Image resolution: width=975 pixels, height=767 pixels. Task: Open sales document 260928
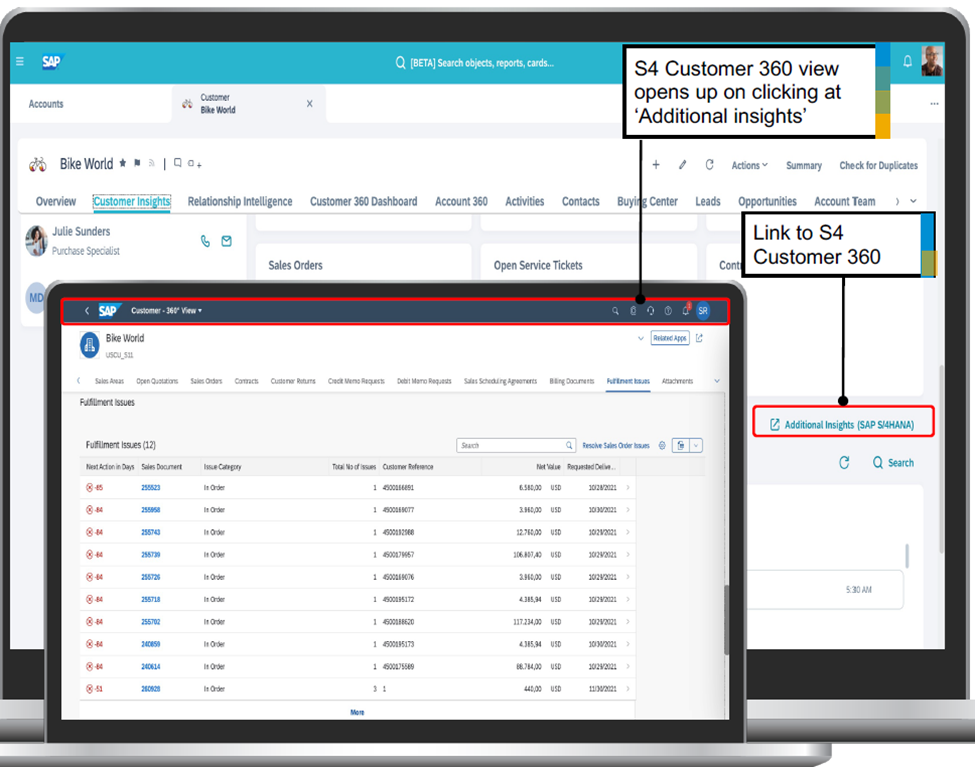(x=150, y=689)
